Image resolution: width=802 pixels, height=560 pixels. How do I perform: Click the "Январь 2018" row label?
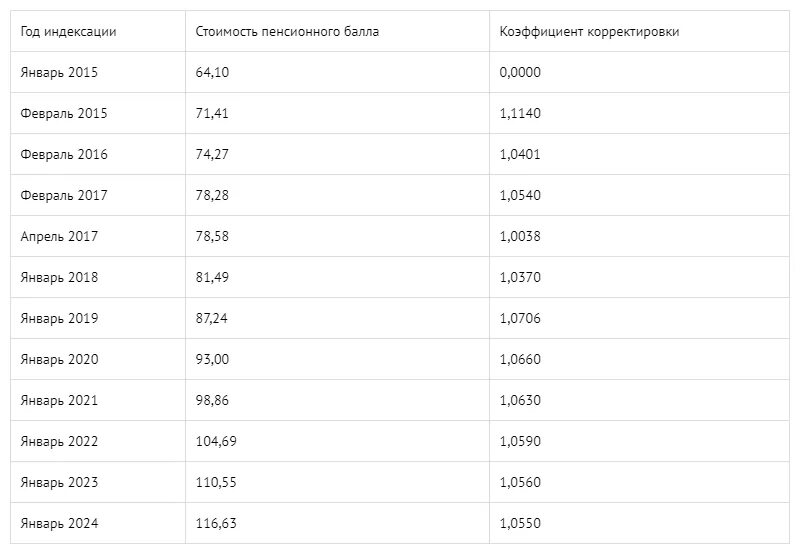[59, 277]
